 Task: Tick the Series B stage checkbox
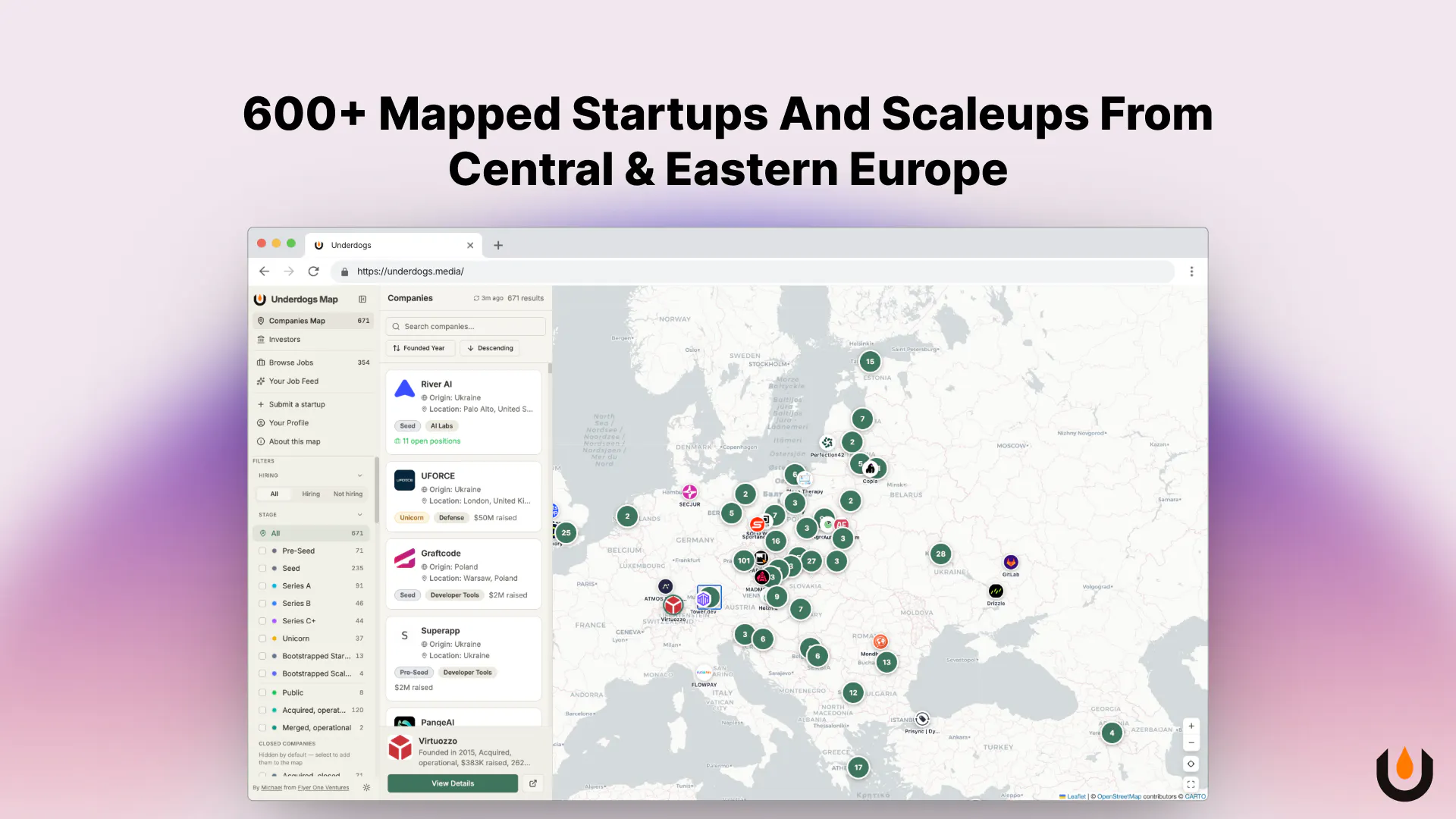pos(262,604)
